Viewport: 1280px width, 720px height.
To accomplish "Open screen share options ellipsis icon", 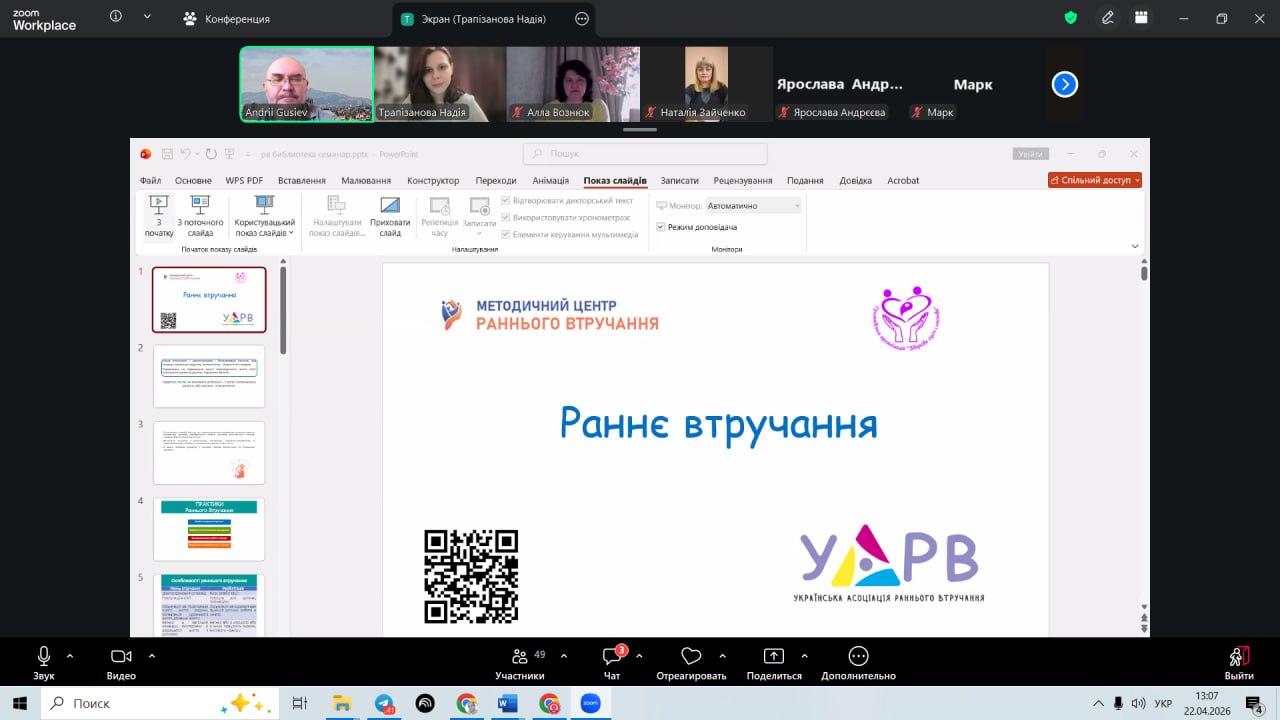I will coord(582,18).
